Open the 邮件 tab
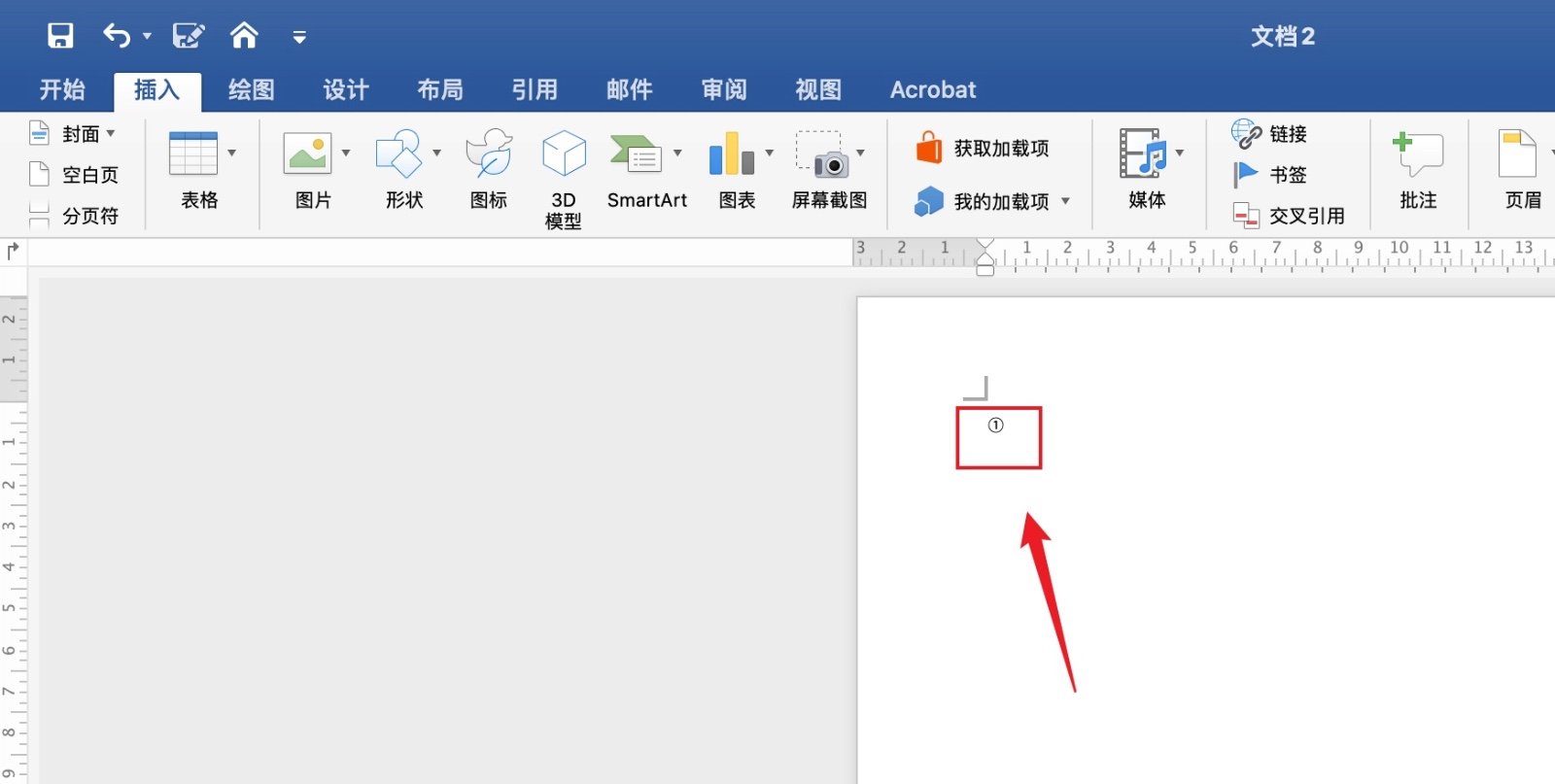Image resolution: width=1555 pixels, height=784 pixels. 629,90
